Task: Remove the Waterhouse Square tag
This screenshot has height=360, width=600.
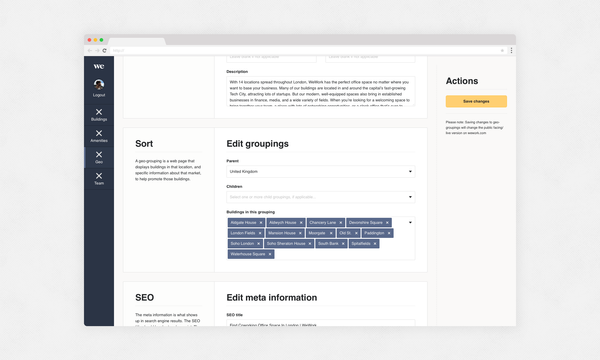Action: pos(270,254)
